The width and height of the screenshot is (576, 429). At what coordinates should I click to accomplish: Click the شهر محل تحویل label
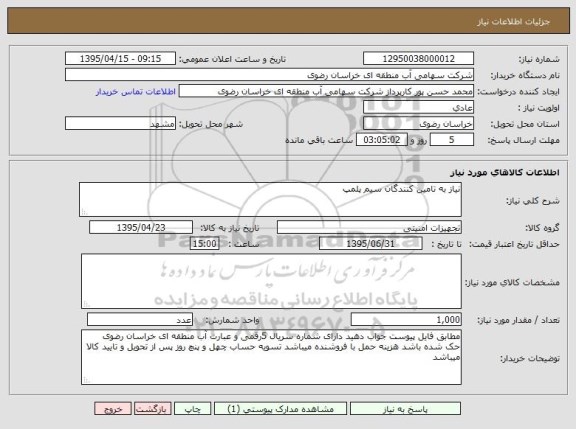211,124
